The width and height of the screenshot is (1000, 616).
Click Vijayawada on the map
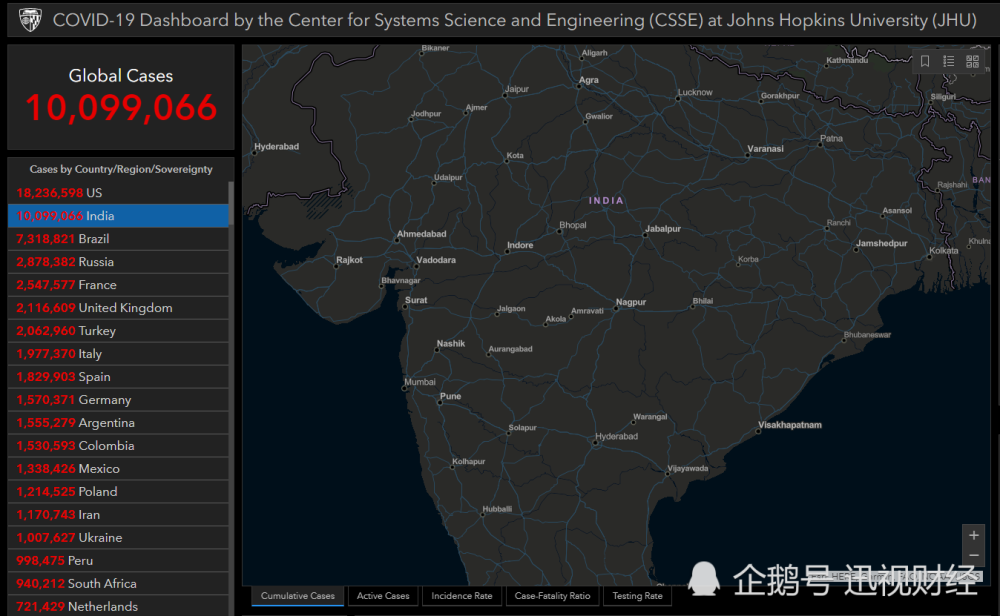coord(688,468)
